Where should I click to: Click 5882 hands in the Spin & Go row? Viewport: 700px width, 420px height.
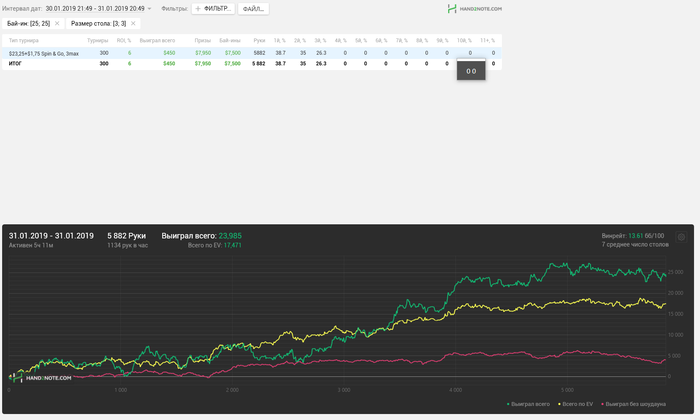[x=259, y=53]
